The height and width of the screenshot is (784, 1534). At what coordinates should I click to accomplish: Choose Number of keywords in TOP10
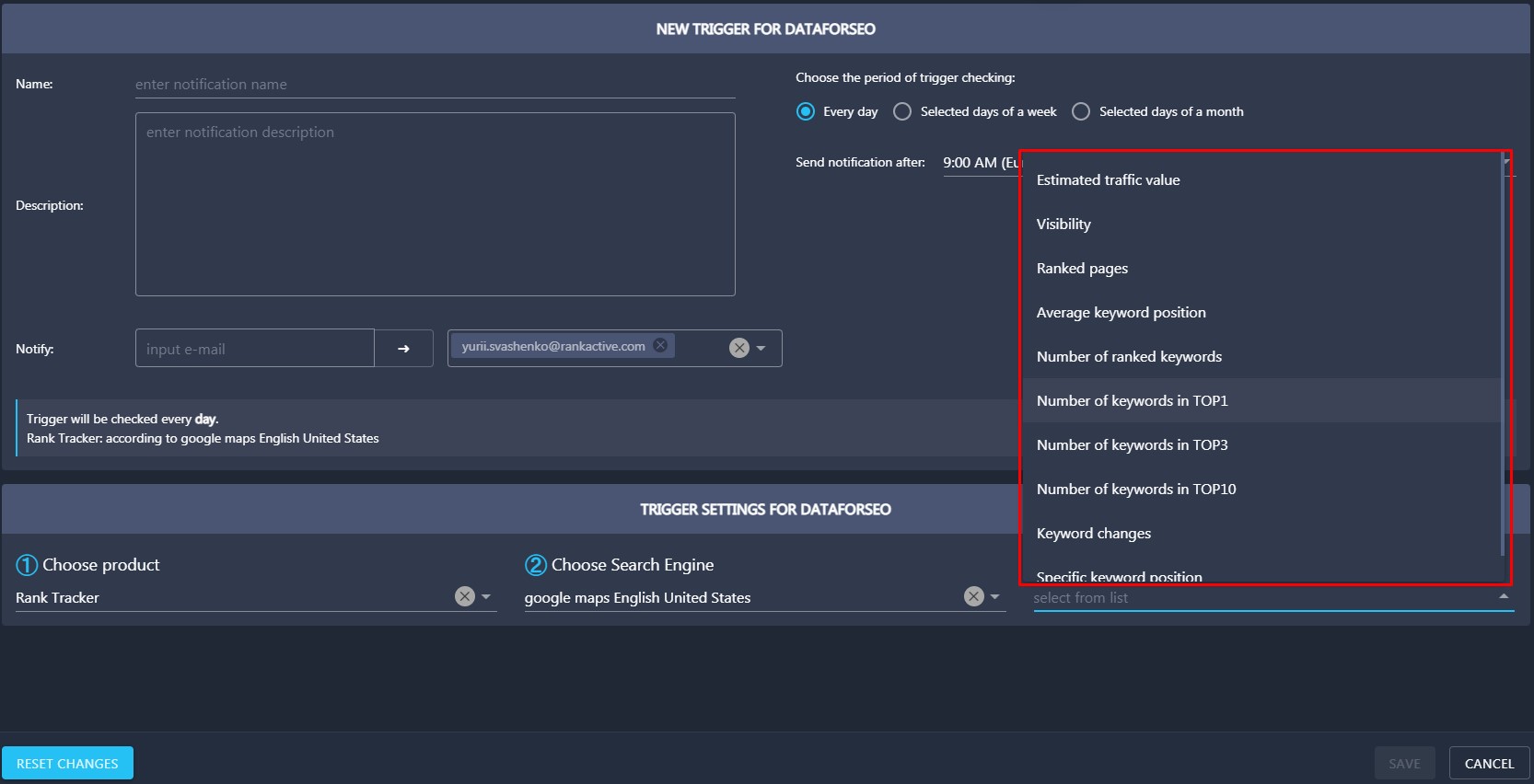tap(1261, 489)
